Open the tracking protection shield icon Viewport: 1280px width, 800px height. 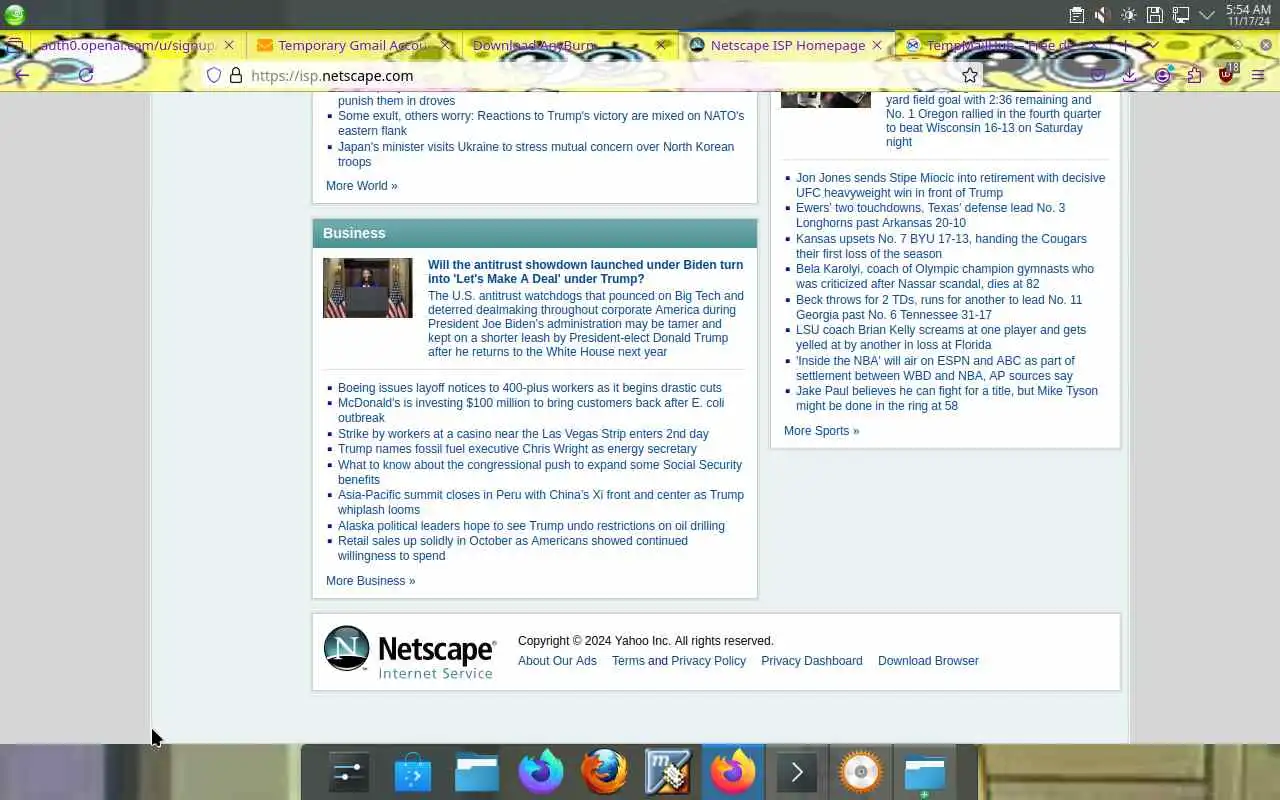pyautogui.click(x=213, y=75)
